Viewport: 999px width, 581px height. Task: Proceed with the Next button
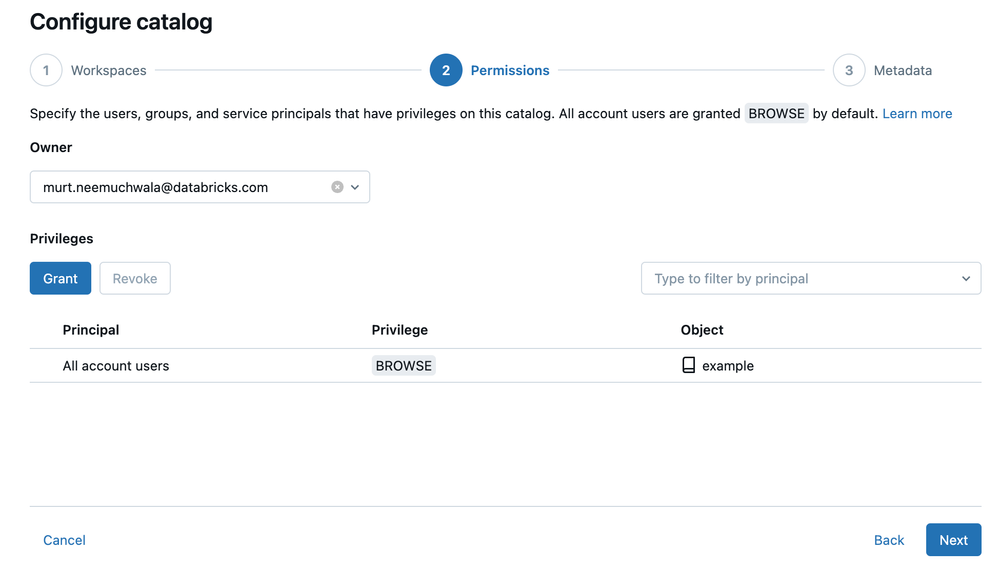(x=953, y=540)
